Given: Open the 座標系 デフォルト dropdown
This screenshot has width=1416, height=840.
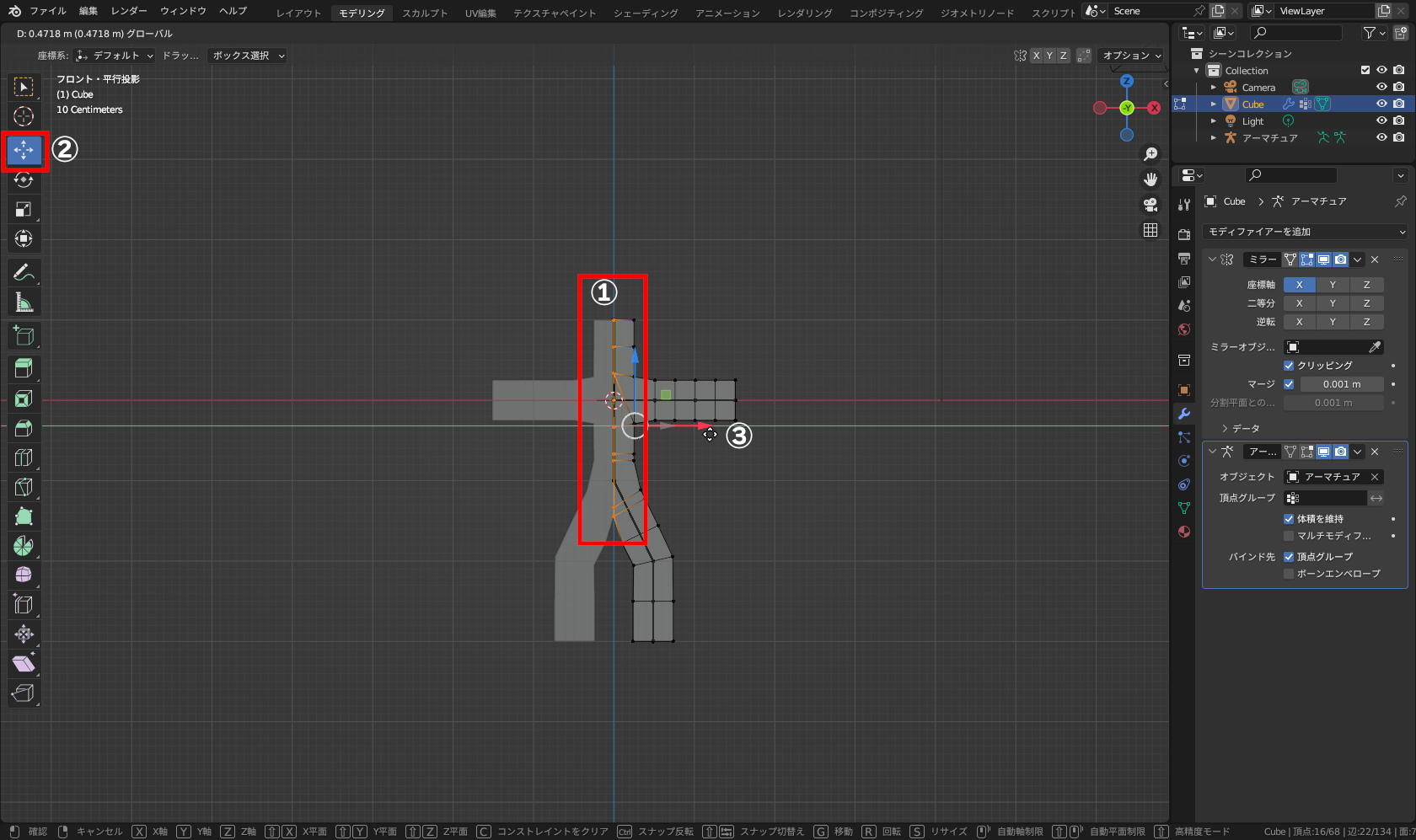Looking at the screenshot, I should [115, 56].
